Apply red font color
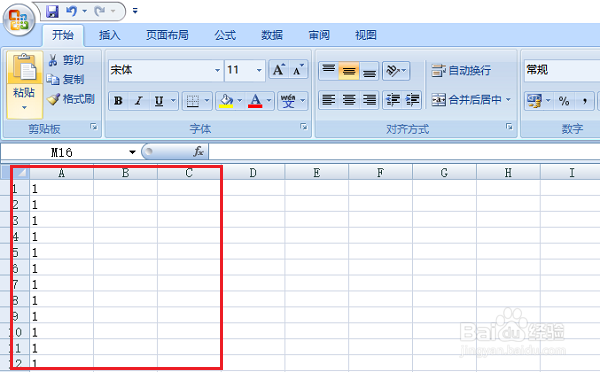 point(255,101)
